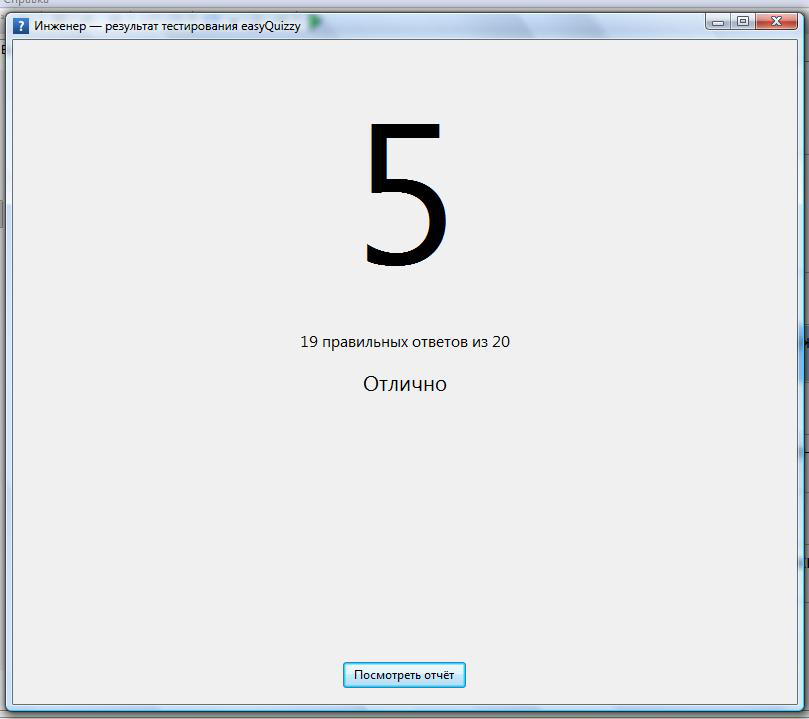Minimize the результат тестирования window
This screenshot has width=809, height=719.
718,22
